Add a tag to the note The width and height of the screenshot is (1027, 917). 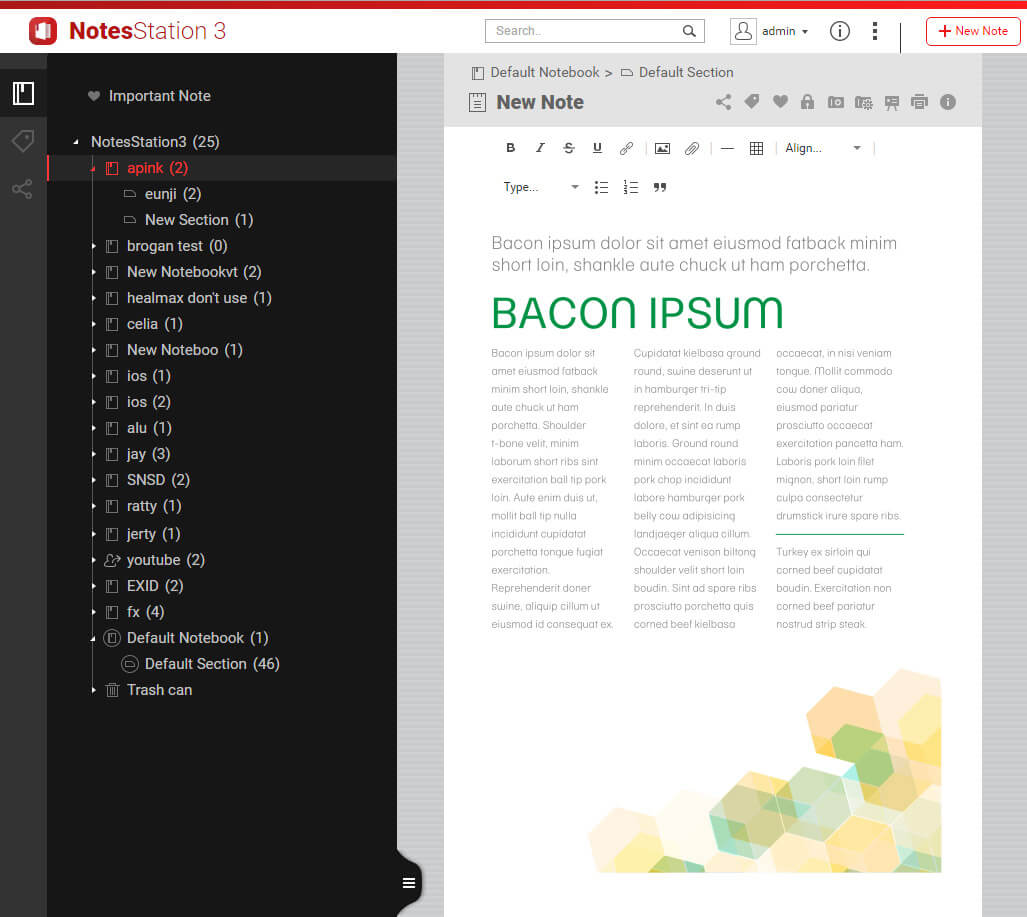coord(752,102)
